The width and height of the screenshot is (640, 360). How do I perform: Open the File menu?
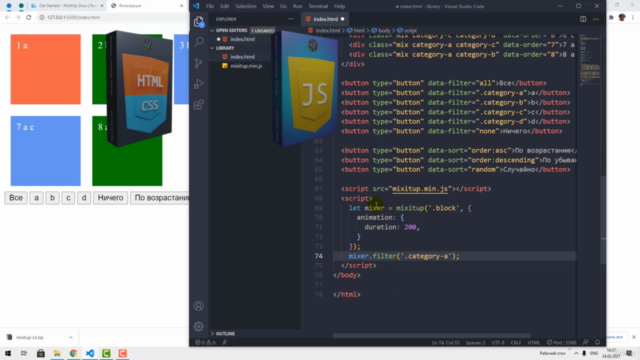pos(210,6)
